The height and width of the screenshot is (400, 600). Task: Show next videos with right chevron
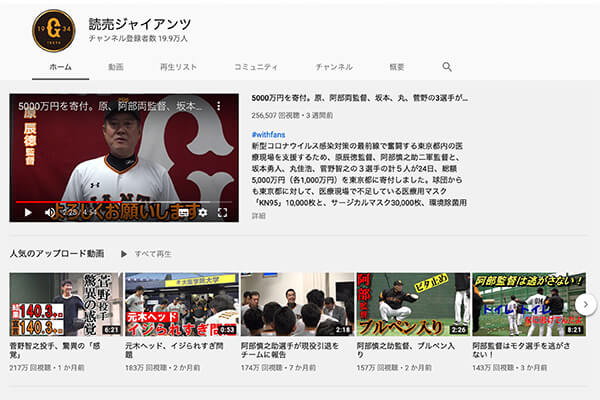(585, 304)
